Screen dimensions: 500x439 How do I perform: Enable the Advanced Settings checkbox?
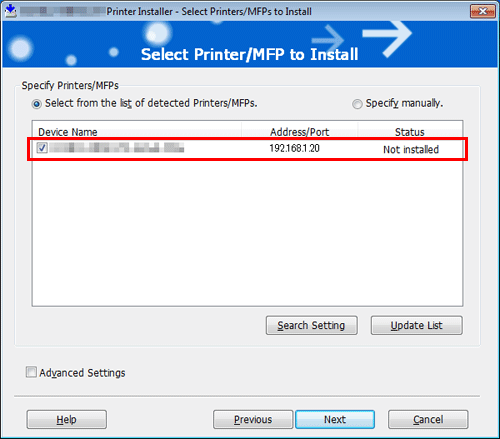(x=31, y=372)
